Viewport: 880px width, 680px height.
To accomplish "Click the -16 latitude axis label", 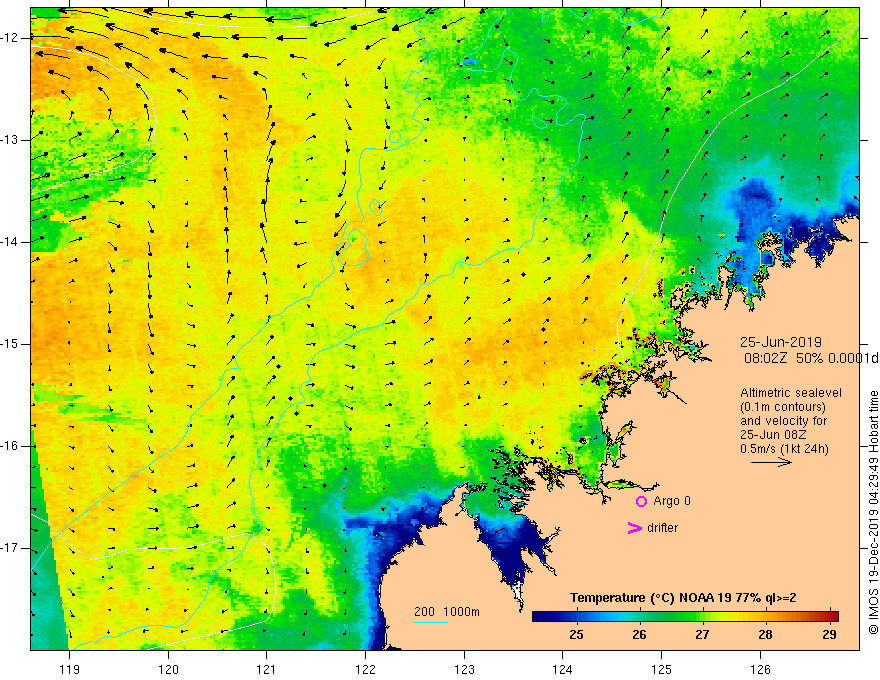I will 10,447.
